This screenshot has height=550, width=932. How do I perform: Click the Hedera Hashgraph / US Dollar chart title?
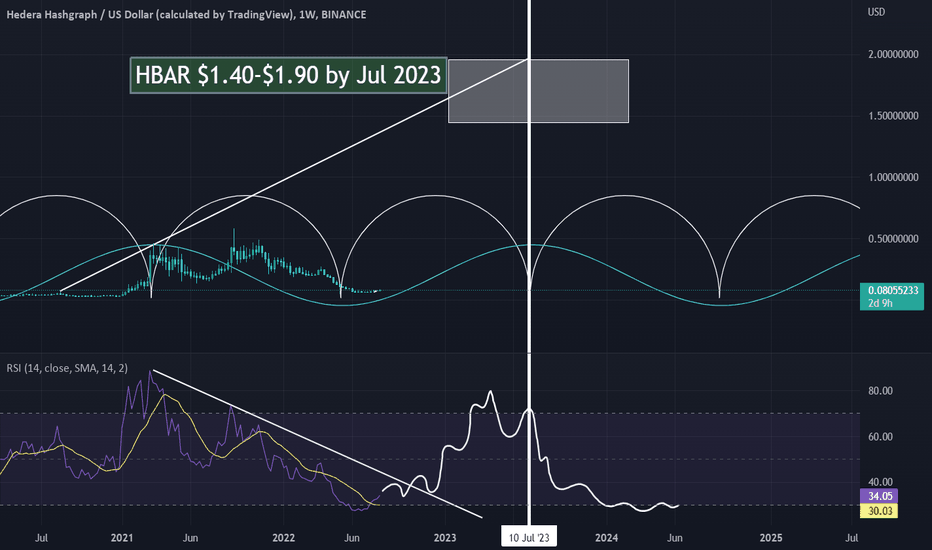(186, 15)
